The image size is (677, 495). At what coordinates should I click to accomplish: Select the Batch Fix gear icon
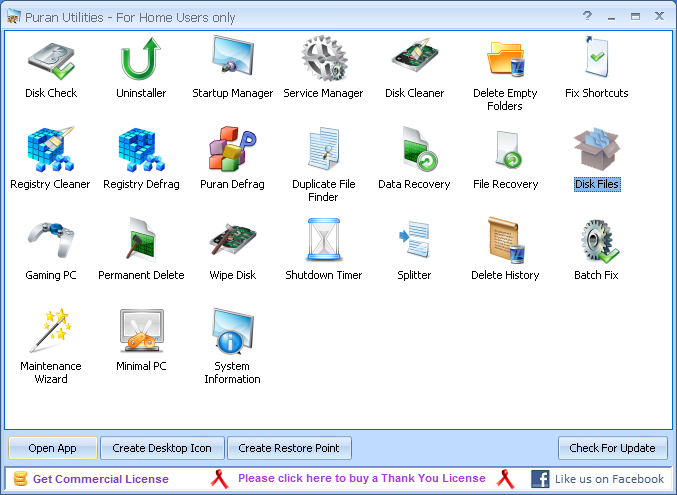[599, 241]
